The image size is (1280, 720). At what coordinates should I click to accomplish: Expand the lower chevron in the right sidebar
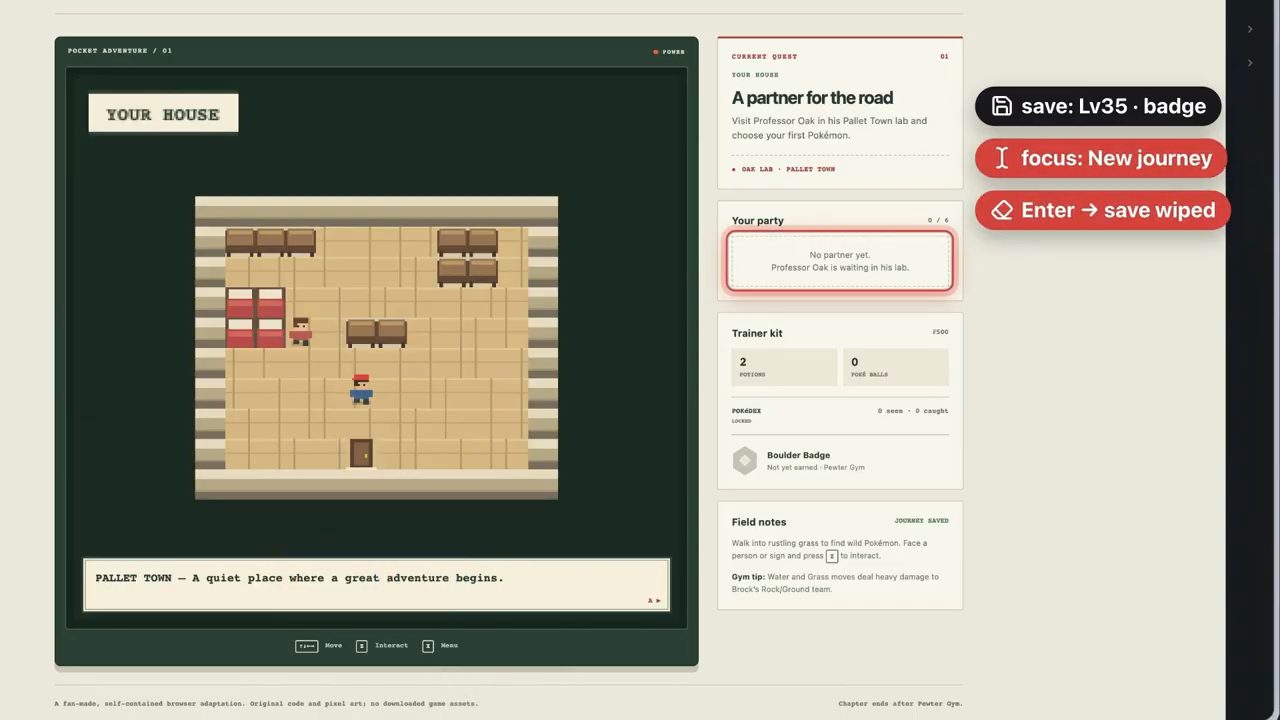(1250, 63)
